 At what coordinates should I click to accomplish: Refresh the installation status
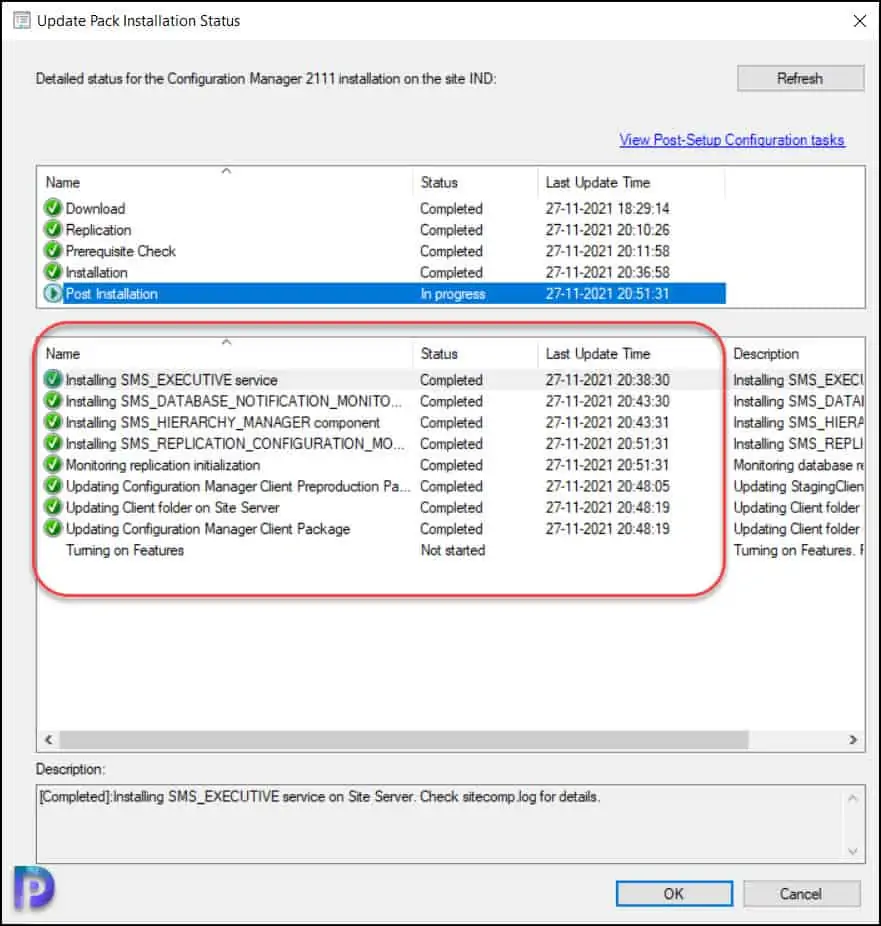point(800,78)
